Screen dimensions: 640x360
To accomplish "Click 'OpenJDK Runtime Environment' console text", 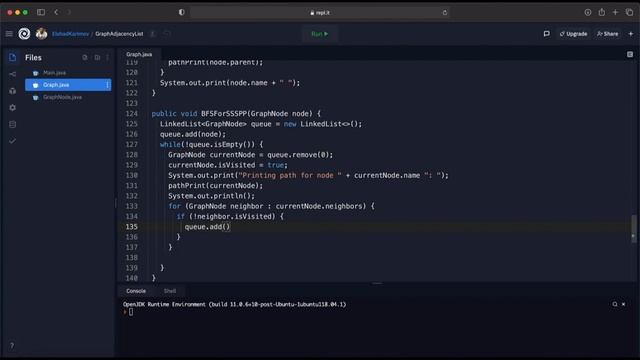I will point(164,304).
